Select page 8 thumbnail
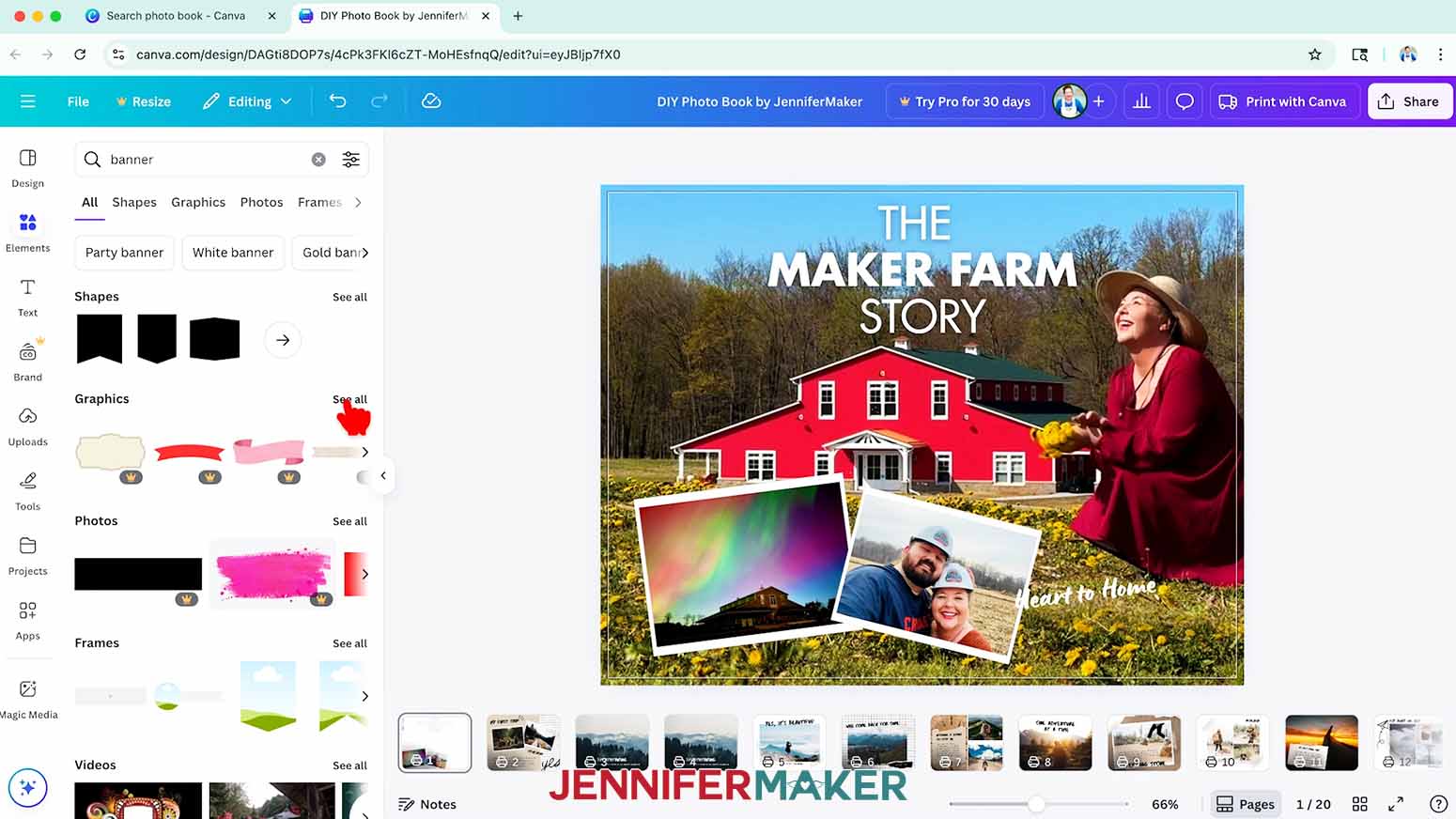Viewport: 1456px width, 819px height. point(1055,742)
